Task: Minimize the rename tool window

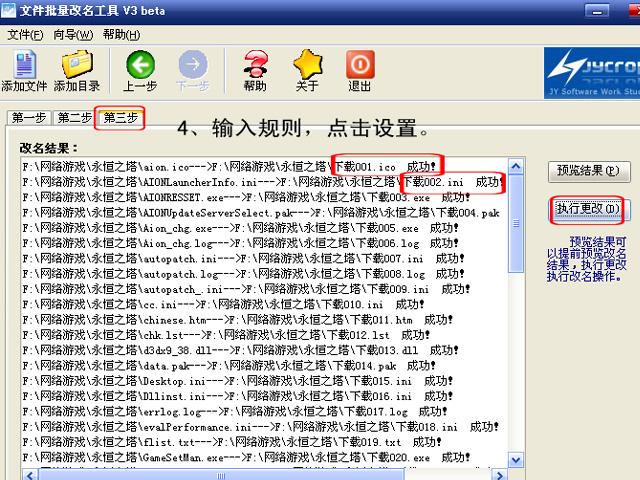Action: (x=597, y=10)
